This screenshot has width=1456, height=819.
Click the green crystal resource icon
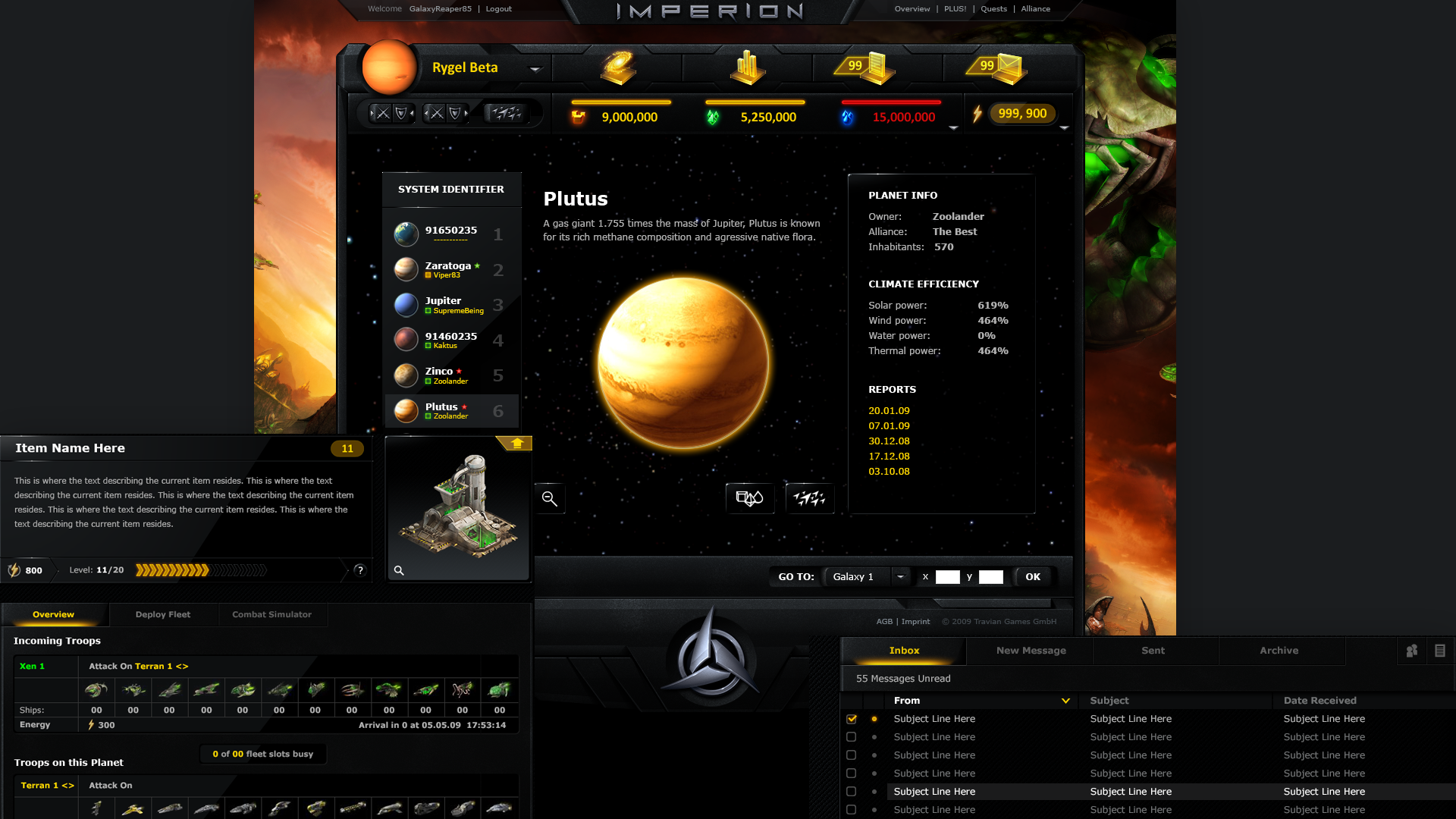[713, 118]
